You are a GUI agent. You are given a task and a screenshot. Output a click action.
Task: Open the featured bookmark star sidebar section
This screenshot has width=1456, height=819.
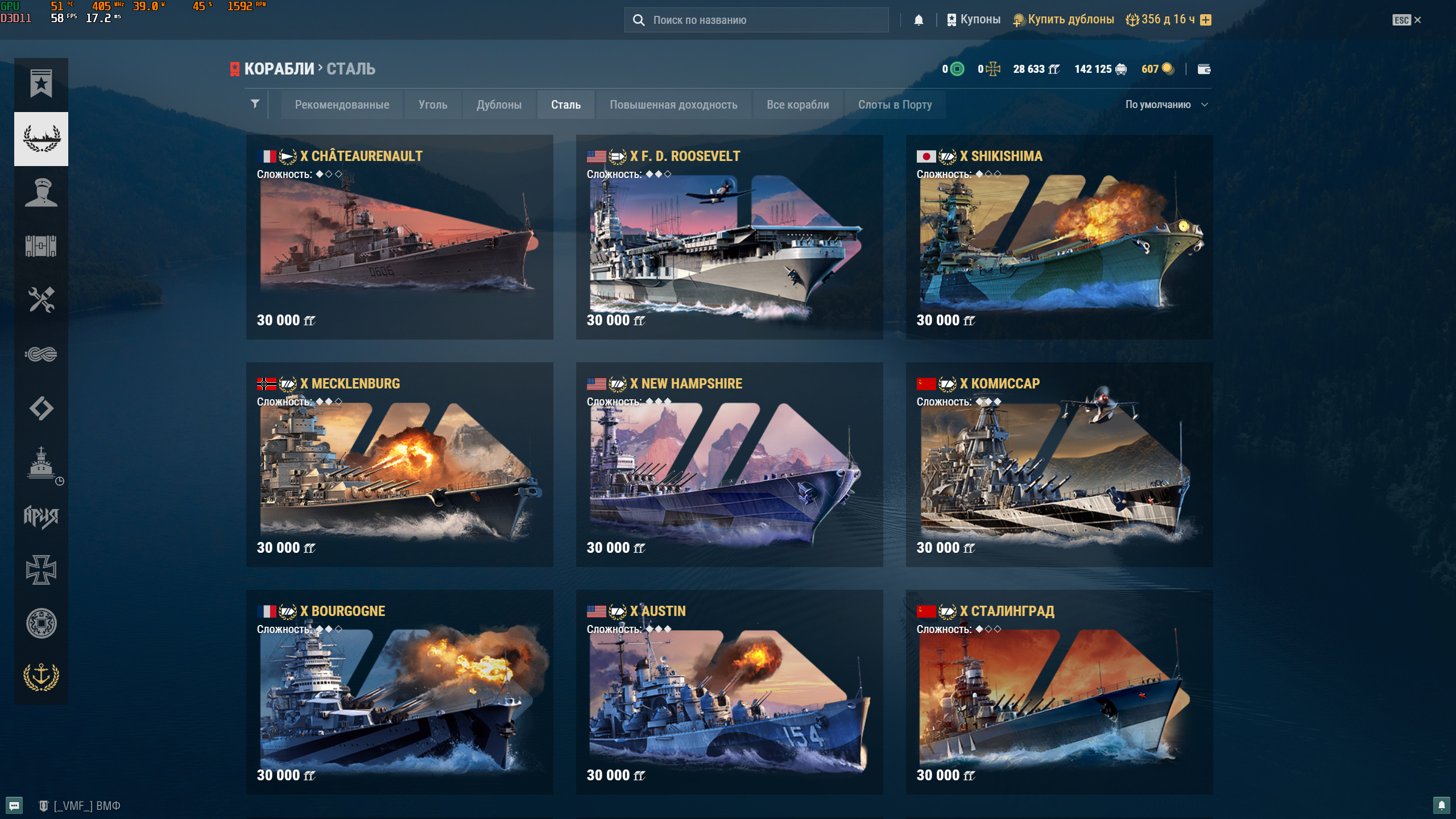41,84
